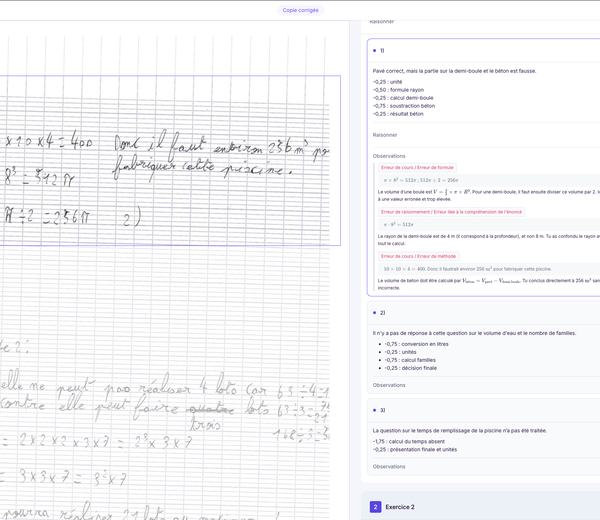Click the 'Pavé correct, mais la partie' comment
Viewport: 600px width, 520px height.
tap(454, 71)
